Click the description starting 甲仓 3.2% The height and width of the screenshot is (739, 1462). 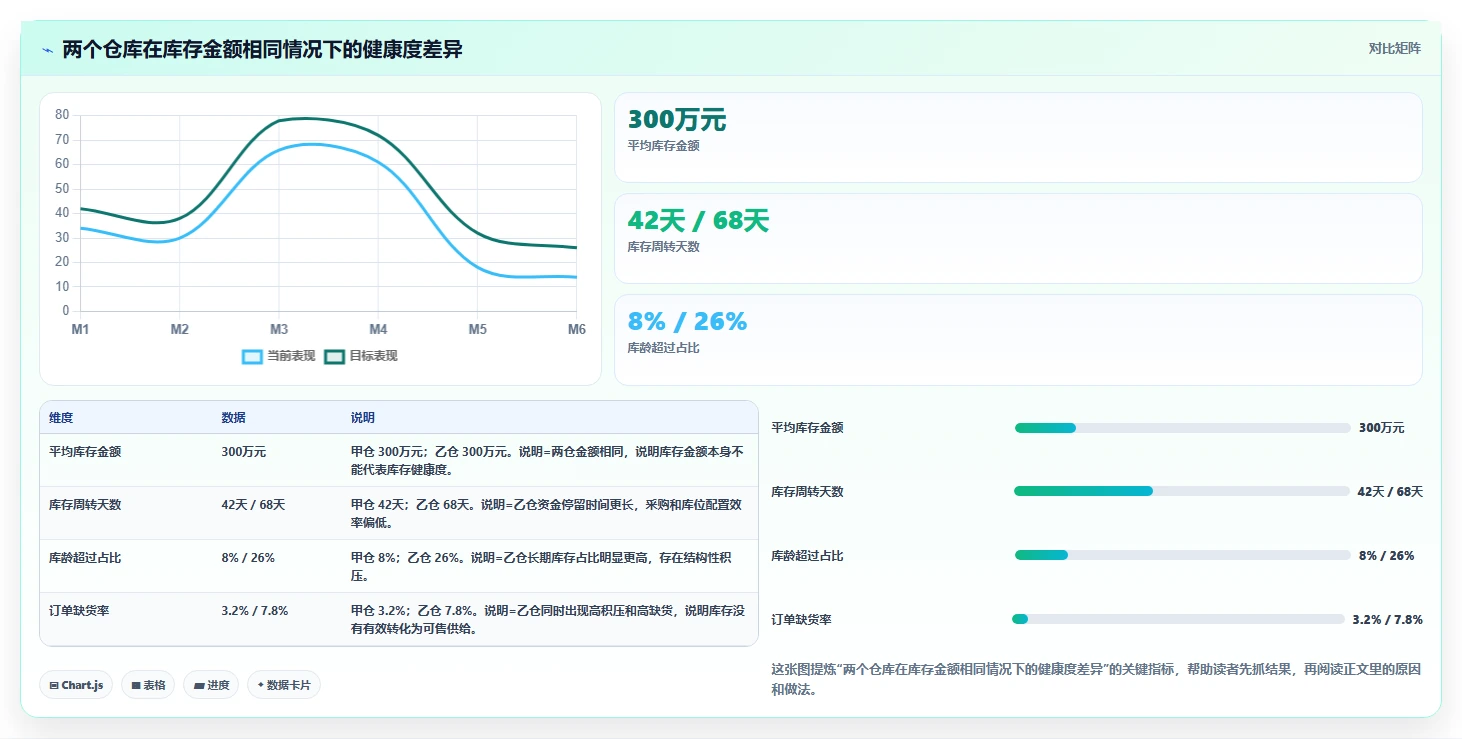point(547,620)
